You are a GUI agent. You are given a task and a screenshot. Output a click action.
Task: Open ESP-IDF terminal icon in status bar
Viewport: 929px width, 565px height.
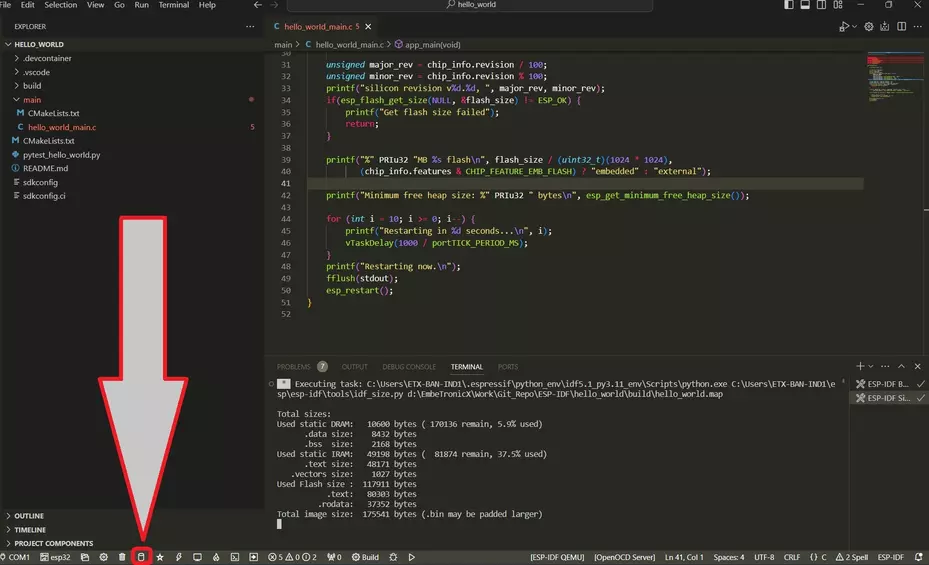tap(235, 557)
